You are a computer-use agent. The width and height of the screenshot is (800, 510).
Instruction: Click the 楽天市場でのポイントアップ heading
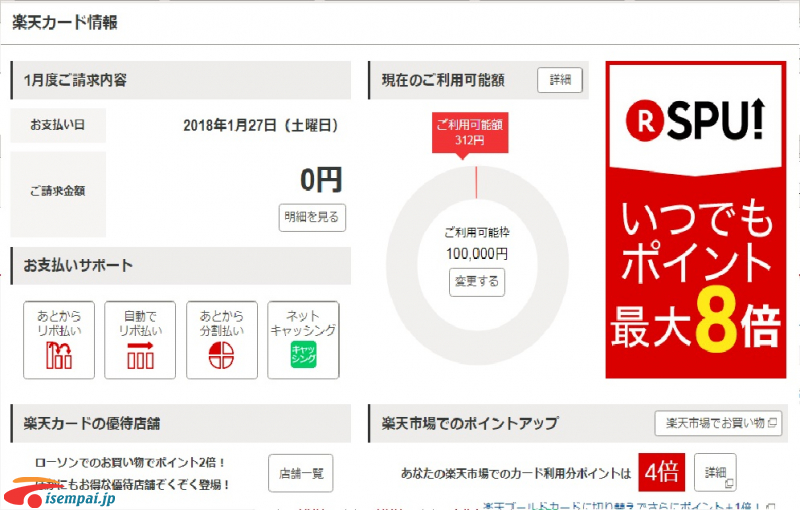pyautogui.click(x=470, y=423)
